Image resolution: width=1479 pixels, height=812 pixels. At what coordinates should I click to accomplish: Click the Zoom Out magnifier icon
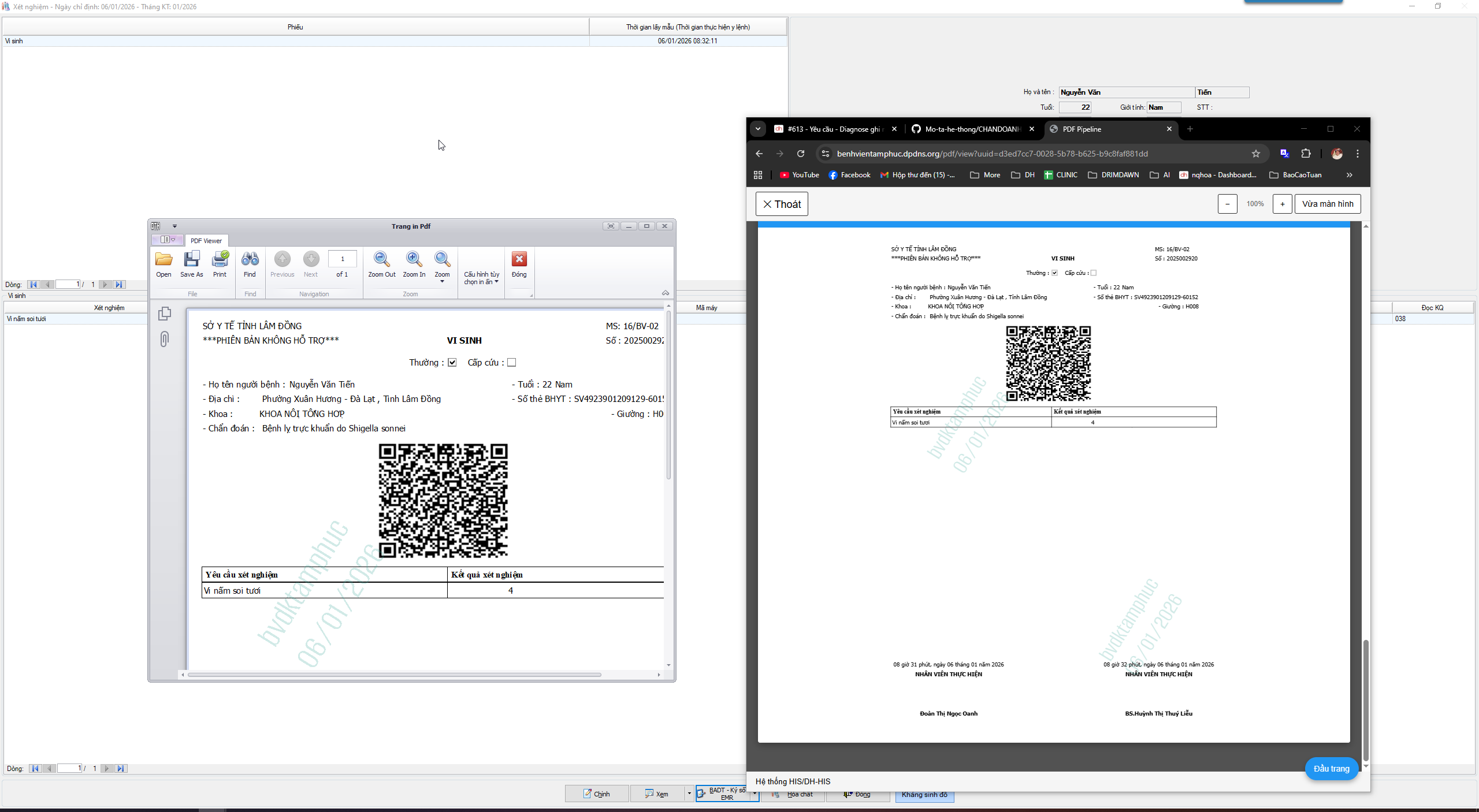[x=381, y=259]
